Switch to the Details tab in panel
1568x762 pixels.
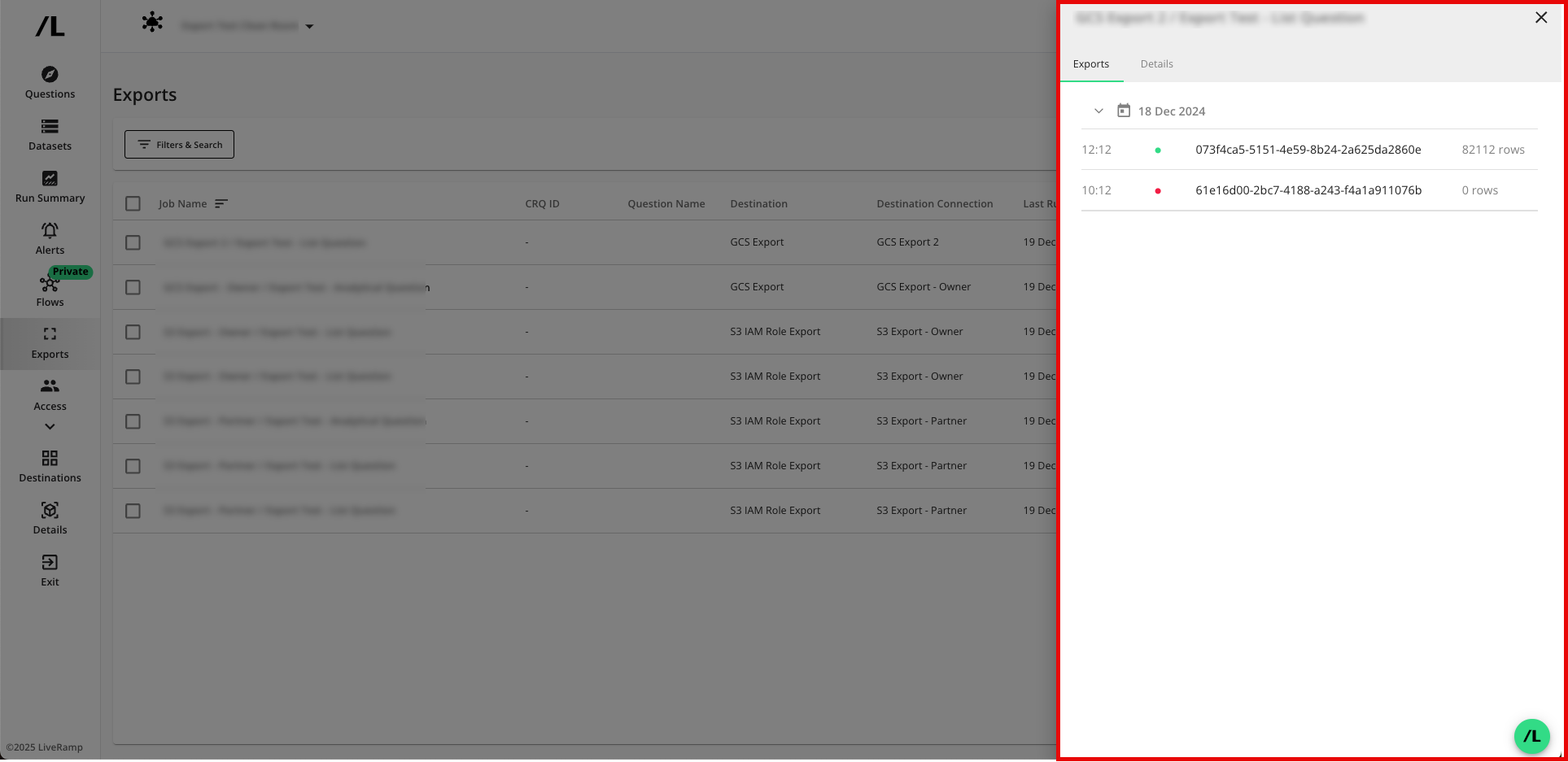(x=1156, y=64)
